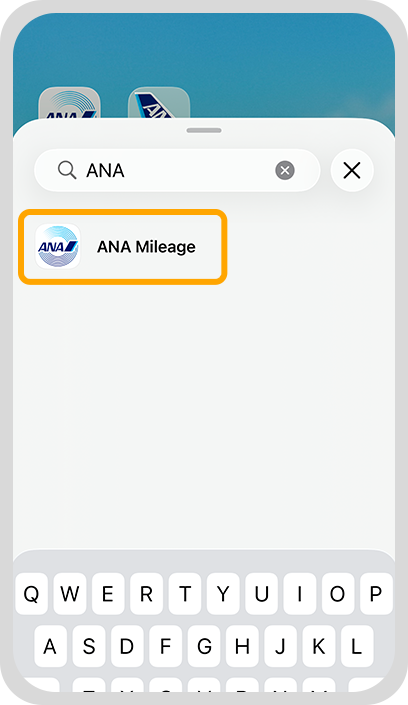The width and height of the screenshot is (408, 705).
Task: Close the search sheet with the X button
Action: point(352,170)
